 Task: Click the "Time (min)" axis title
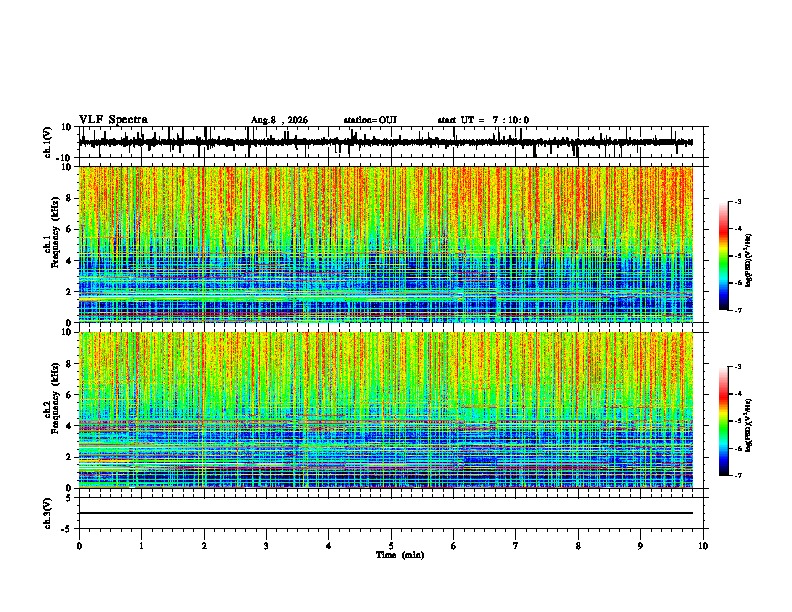[400, 555]
